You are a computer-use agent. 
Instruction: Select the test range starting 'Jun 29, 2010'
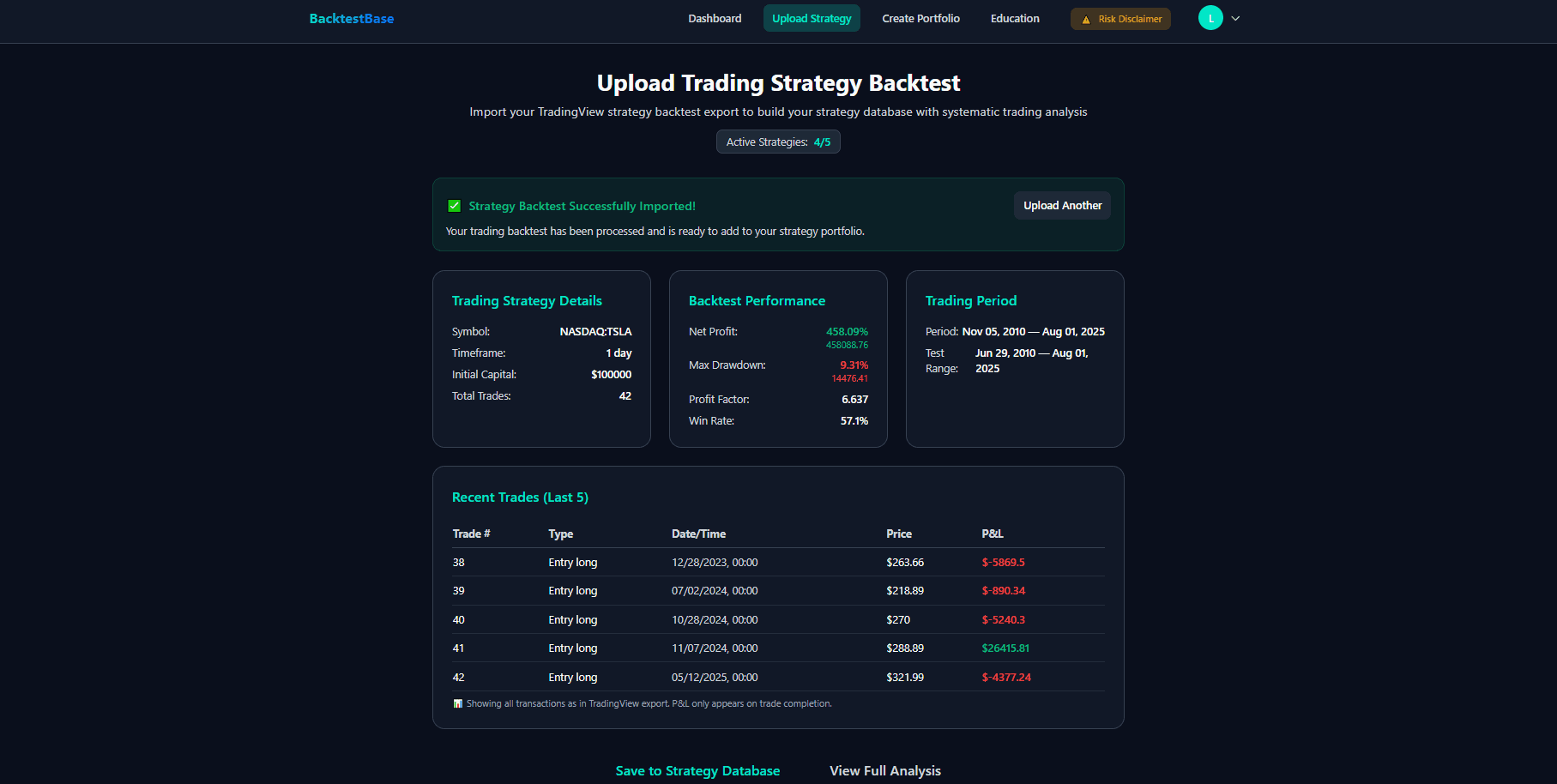coord(1031,360)
